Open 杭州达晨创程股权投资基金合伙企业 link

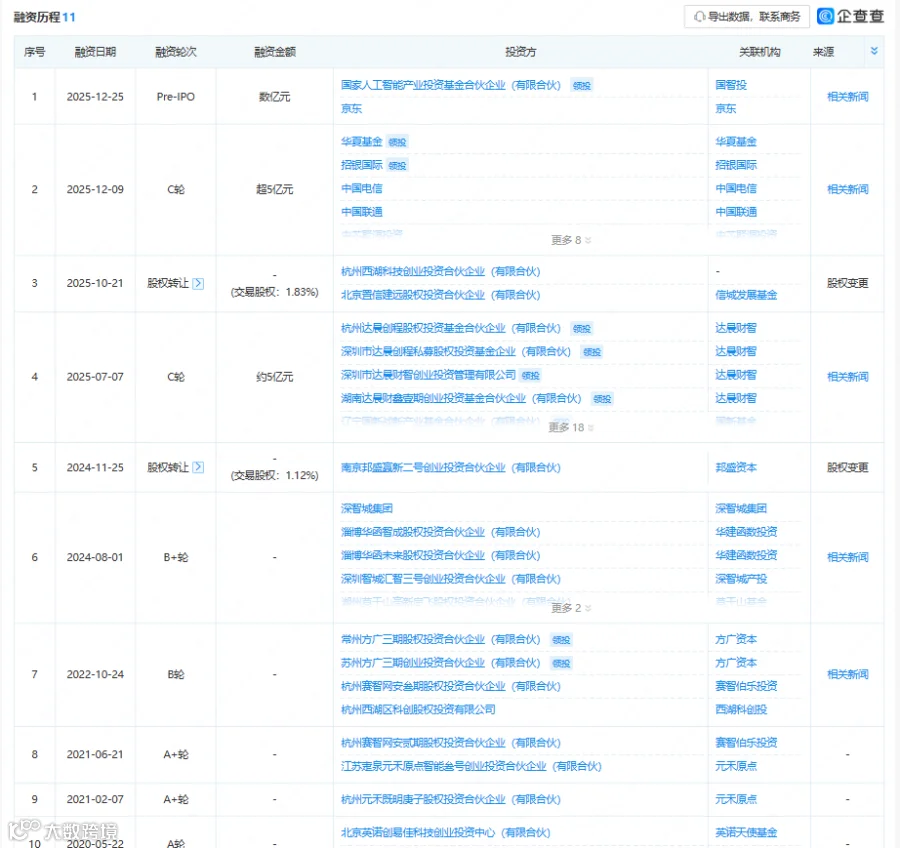point(451,328)
